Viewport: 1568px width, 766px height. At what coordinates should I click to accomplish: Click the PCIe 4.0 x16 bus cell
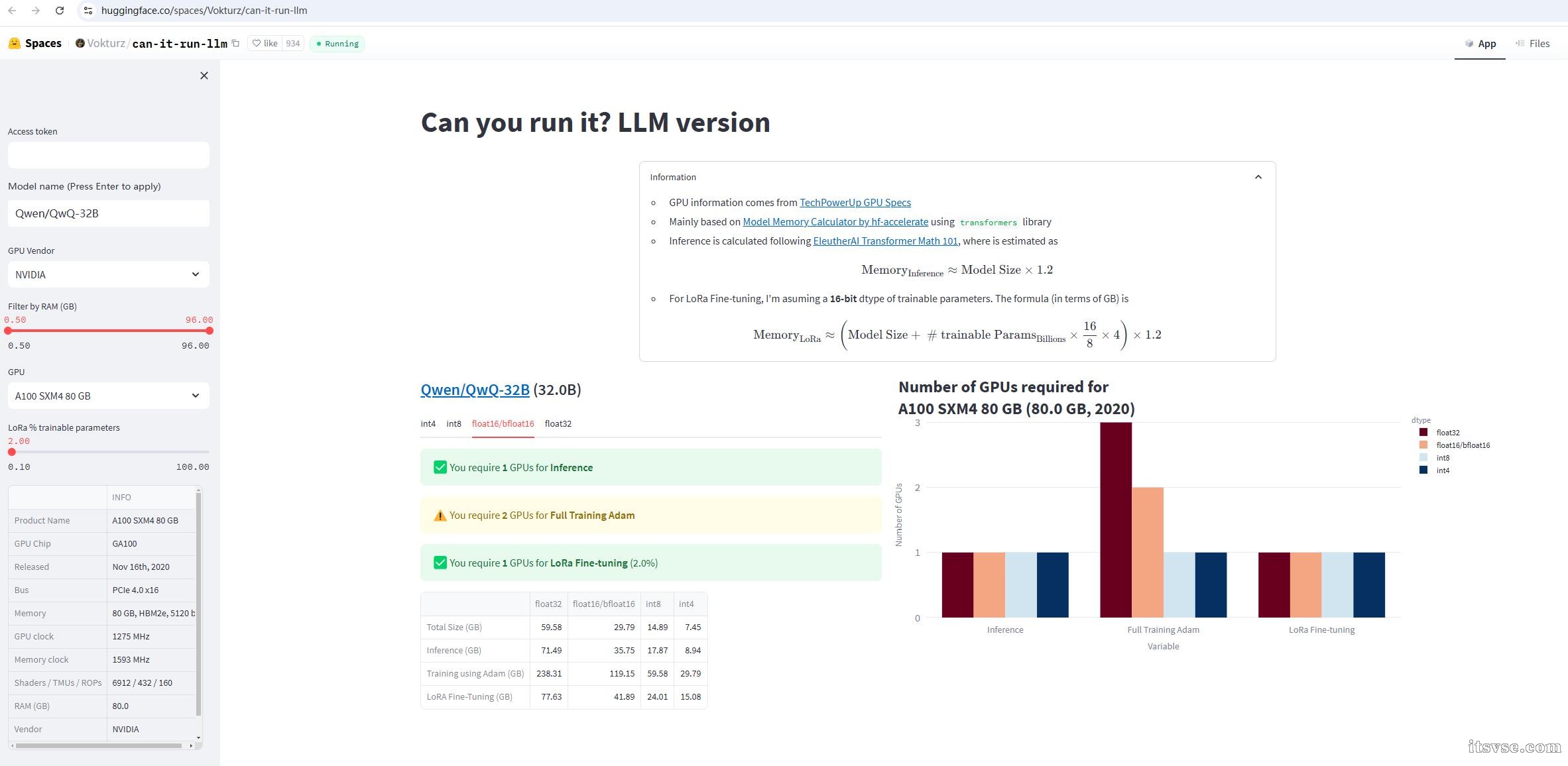tap(152, 590)
